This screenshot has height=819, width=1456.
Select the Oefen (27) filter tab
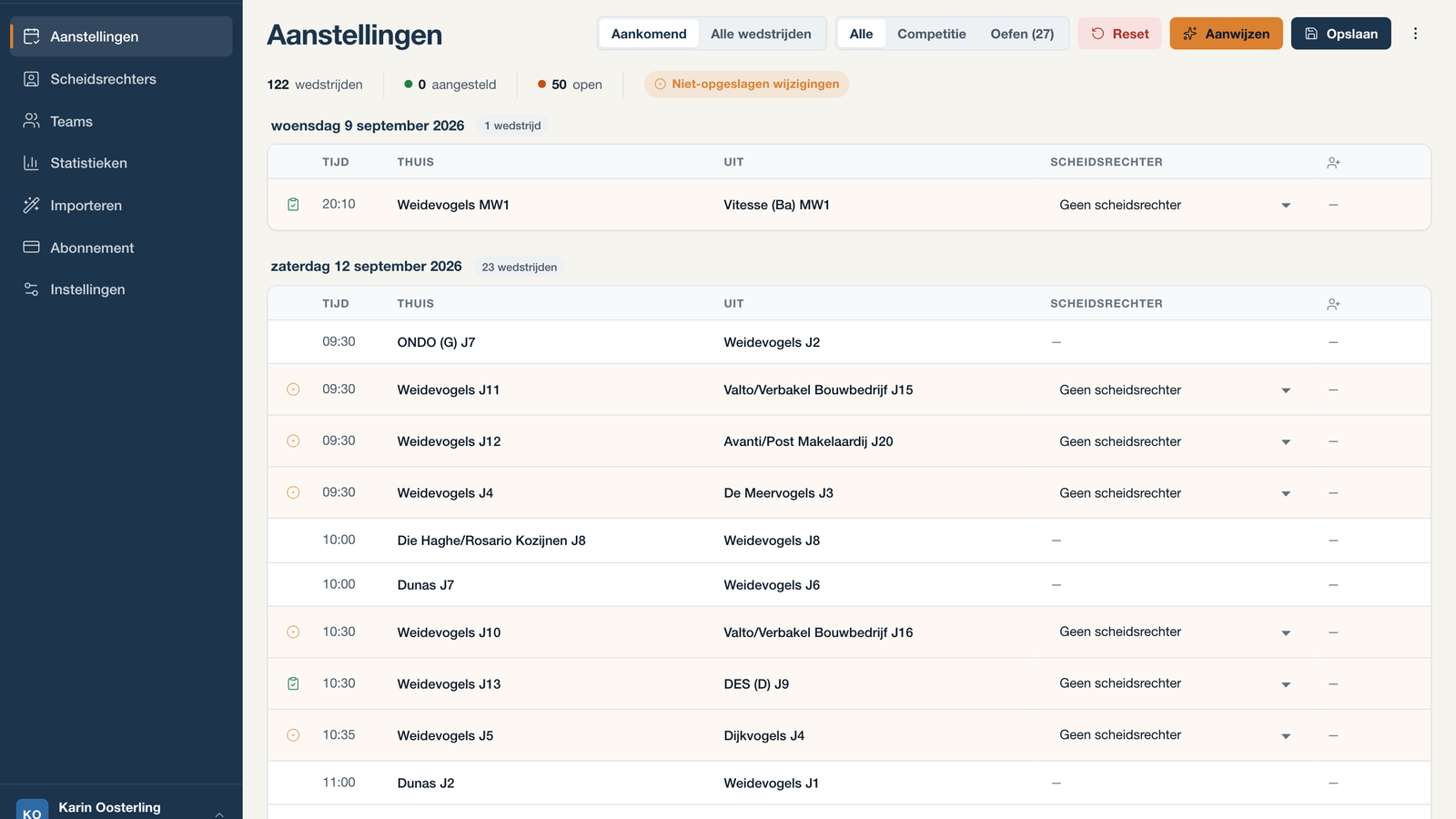point(1022,34)
